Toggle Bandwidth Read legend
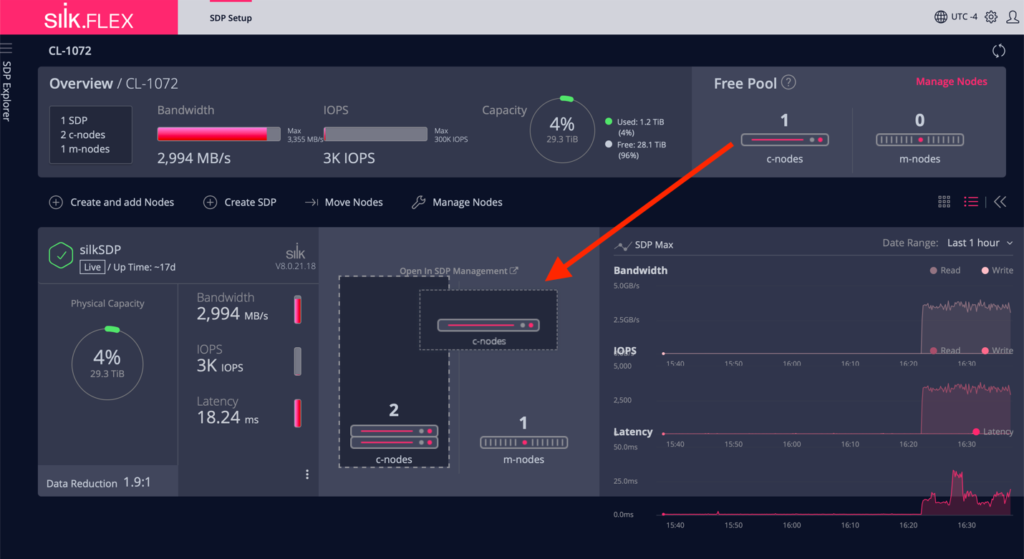The image size is (1024, 559). tap(945, 270)
